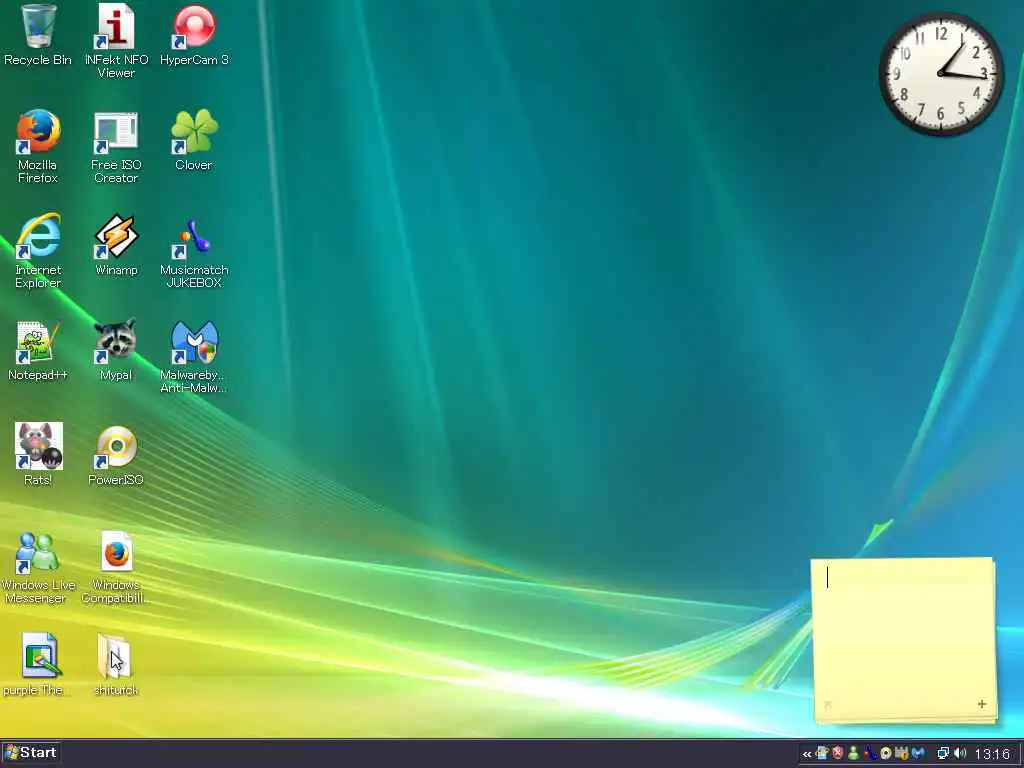This screenshot has height=768, width=1024.
Task: Delete the sticky note with the X
Action: coord(828,704)
